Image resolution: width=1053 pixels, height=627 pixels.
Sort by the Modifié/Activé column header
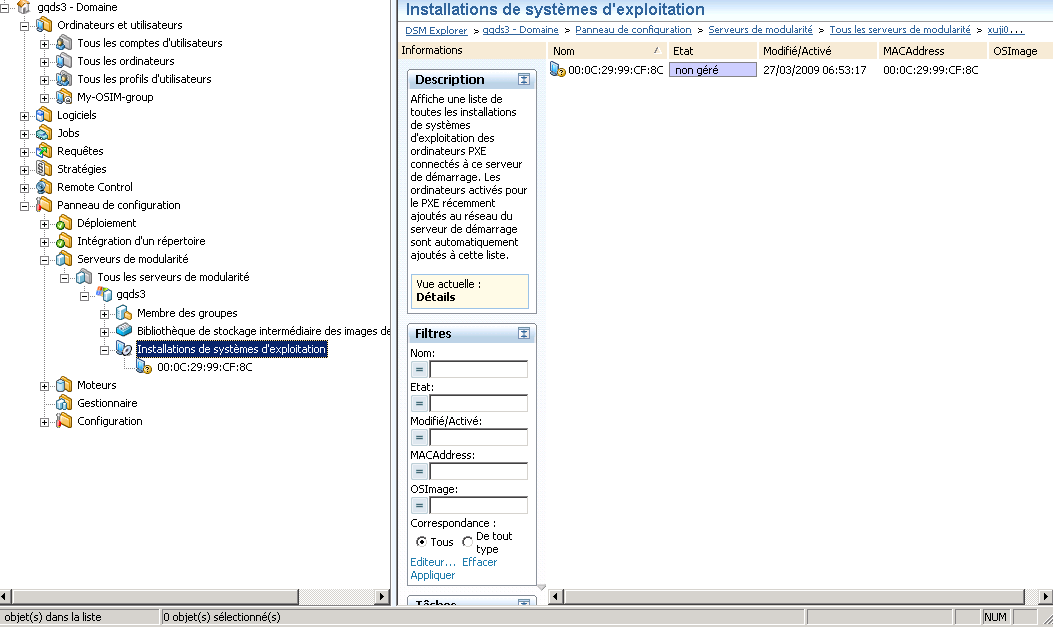[x=817, y=50]
